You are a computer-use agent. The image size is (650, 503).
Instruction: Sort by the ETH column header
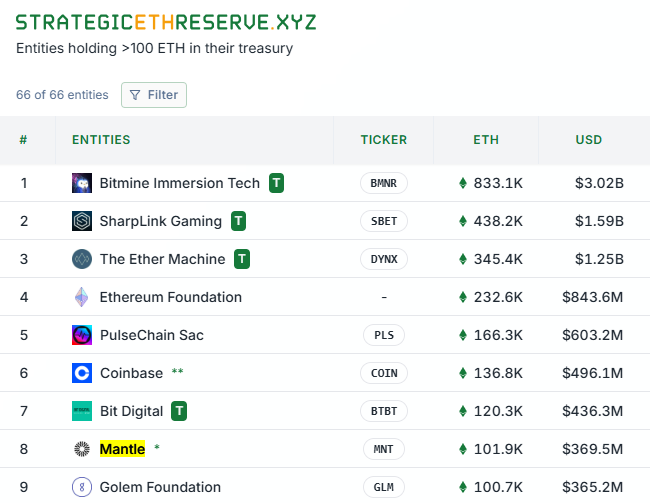[x=486, y=140]
